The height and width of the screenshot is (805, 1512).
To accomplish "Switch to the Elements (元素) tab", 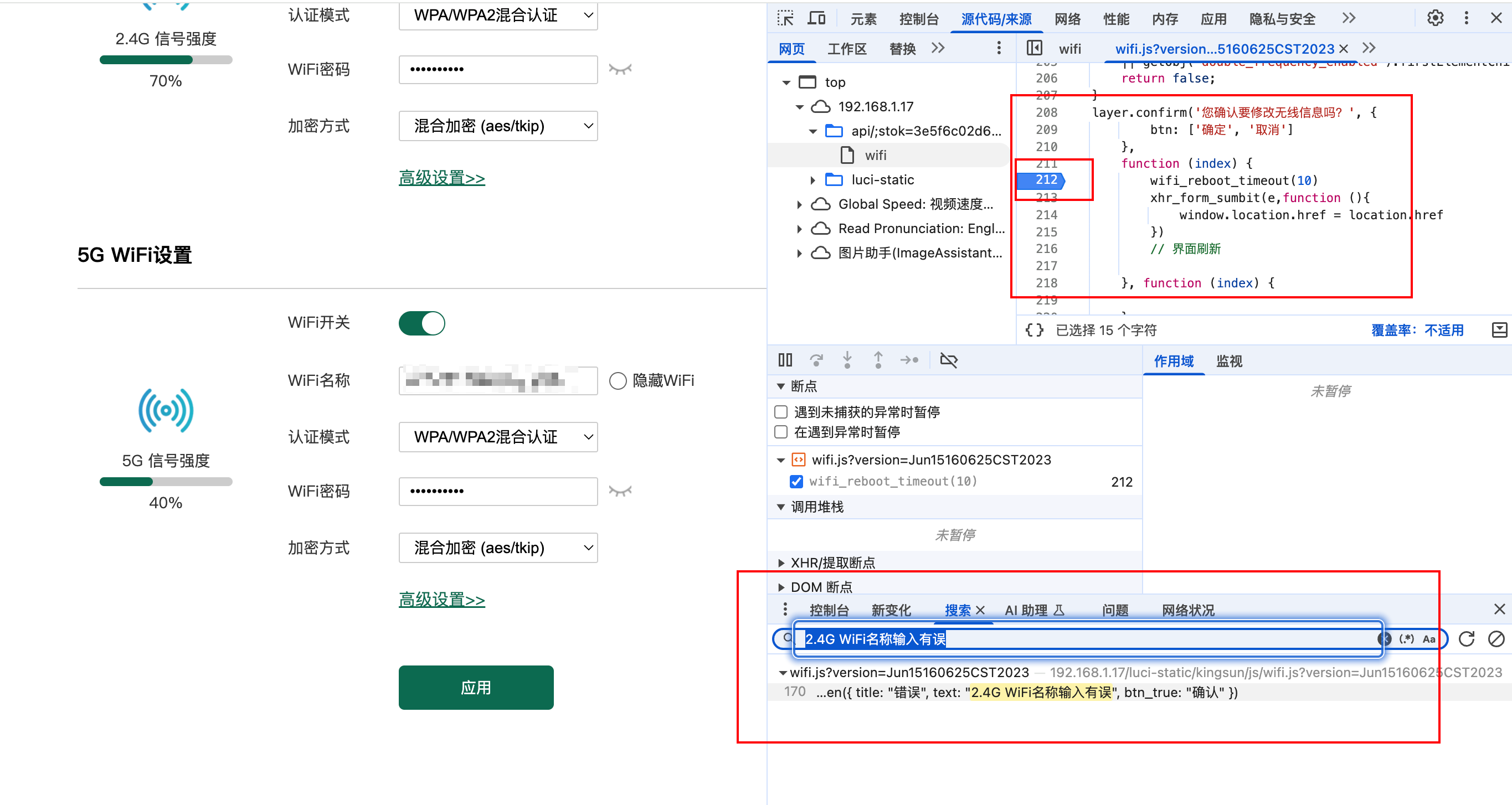I will (x=863, y=19).
